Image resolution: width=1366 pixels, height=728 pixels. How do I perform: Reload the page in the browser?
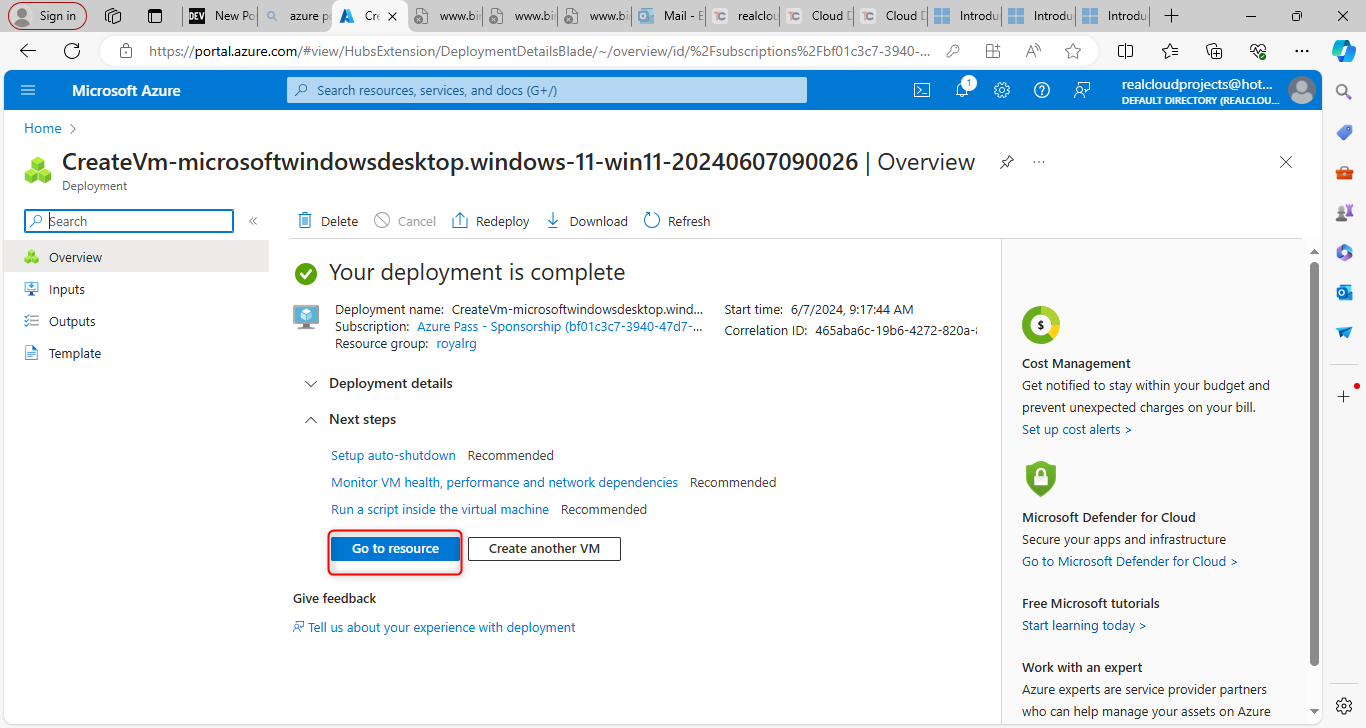click(72, 51)
